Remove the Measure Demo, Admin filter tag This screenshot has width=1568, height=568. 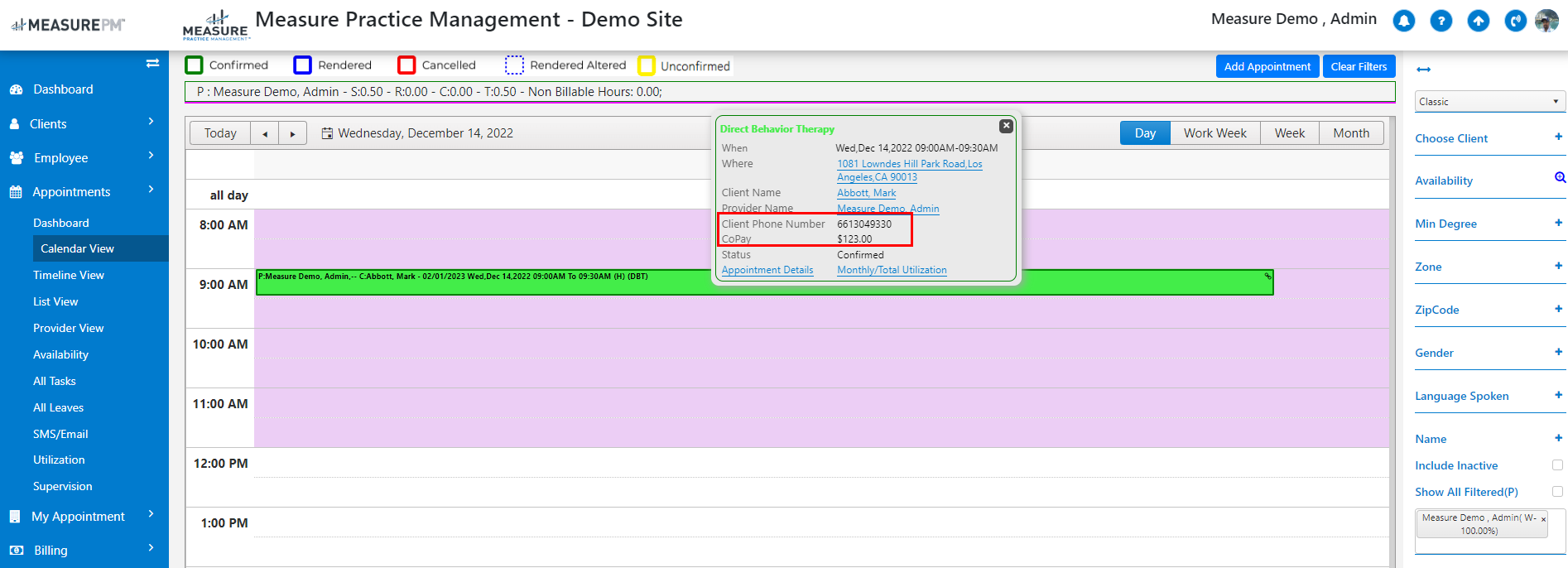[x=1543, y=519]
